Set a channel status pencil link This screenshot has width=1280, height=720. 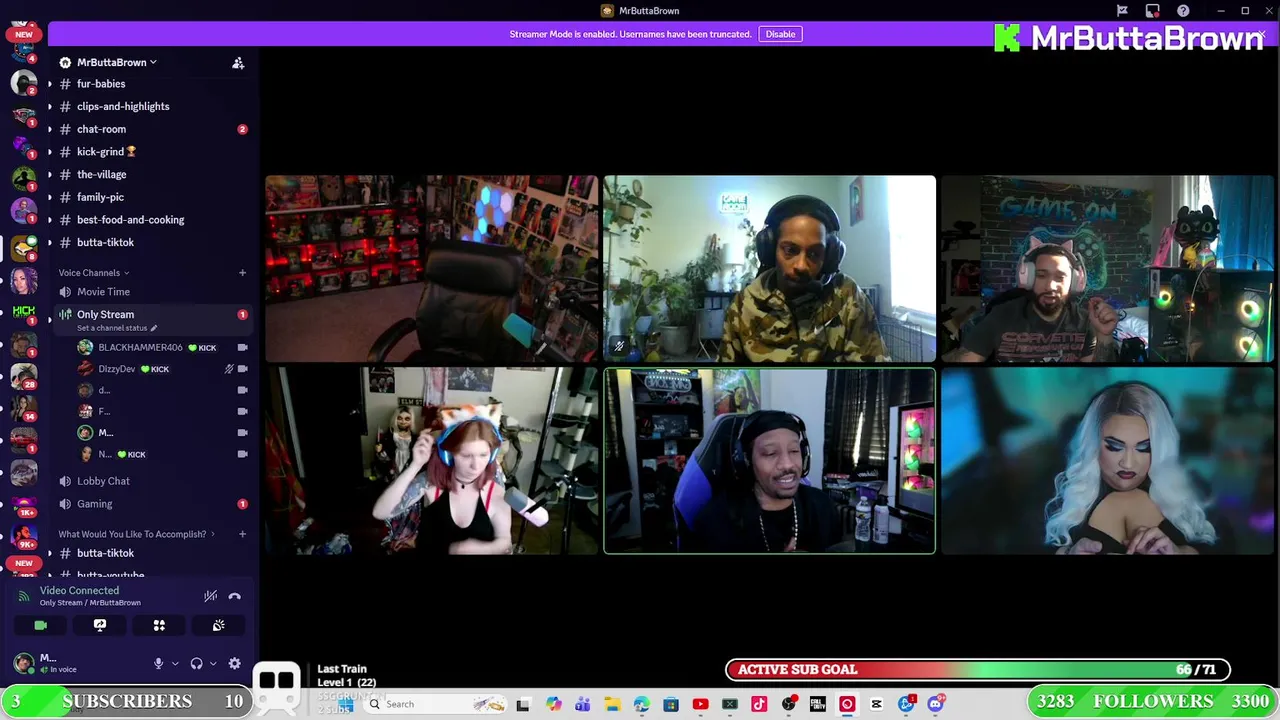pos(117,328)
